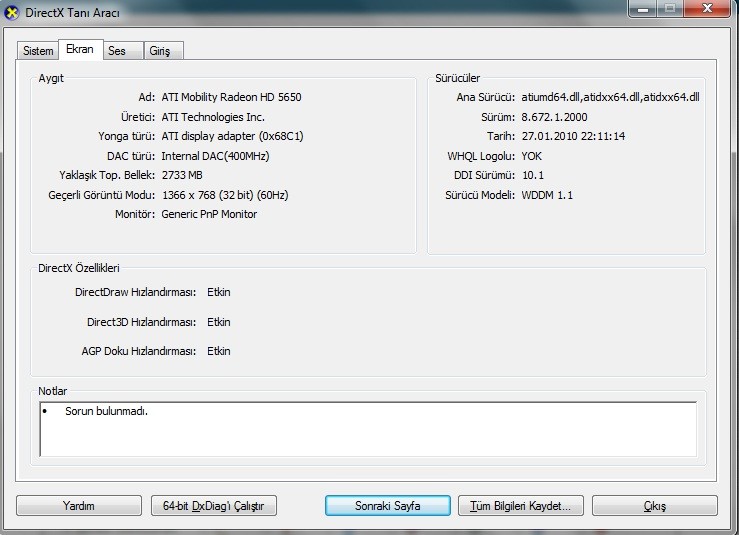Click DirectDraw Hızlandırması Etkin status
Viewport: 739px width, 535px height.
219,292
